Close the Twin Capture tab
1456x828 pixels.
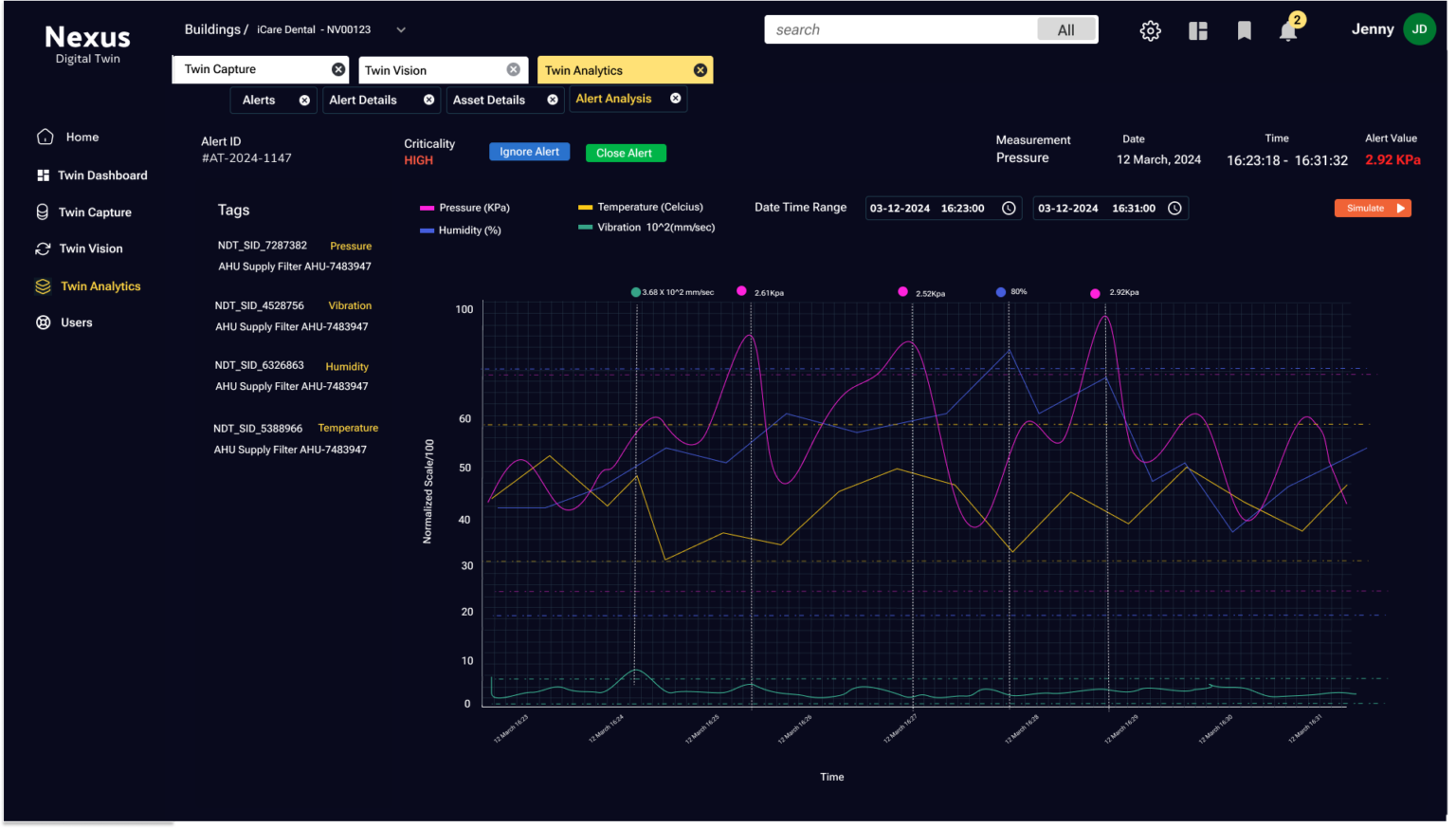click(x=338, y=69)
